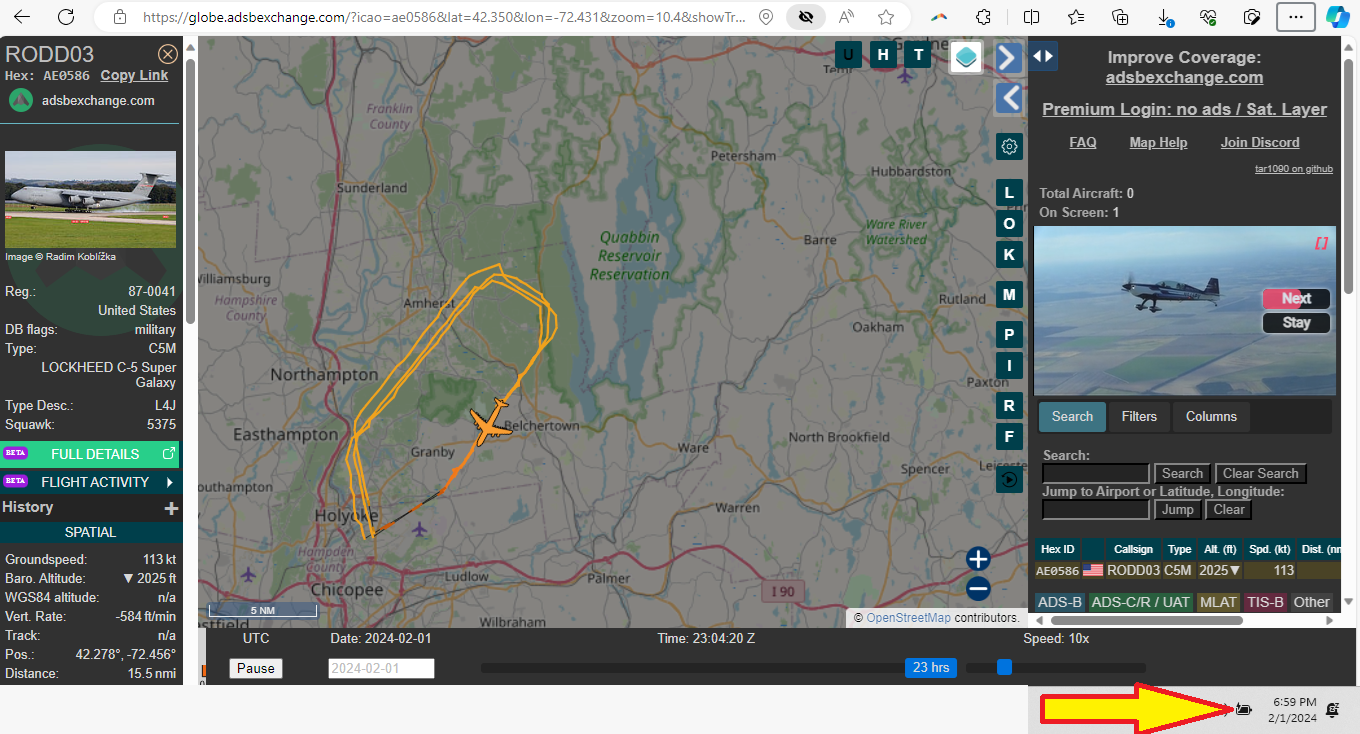This screenshot has height=734, width=1360.
Task: Switch to the Filters tab
Action: [x=1139, y=417]
